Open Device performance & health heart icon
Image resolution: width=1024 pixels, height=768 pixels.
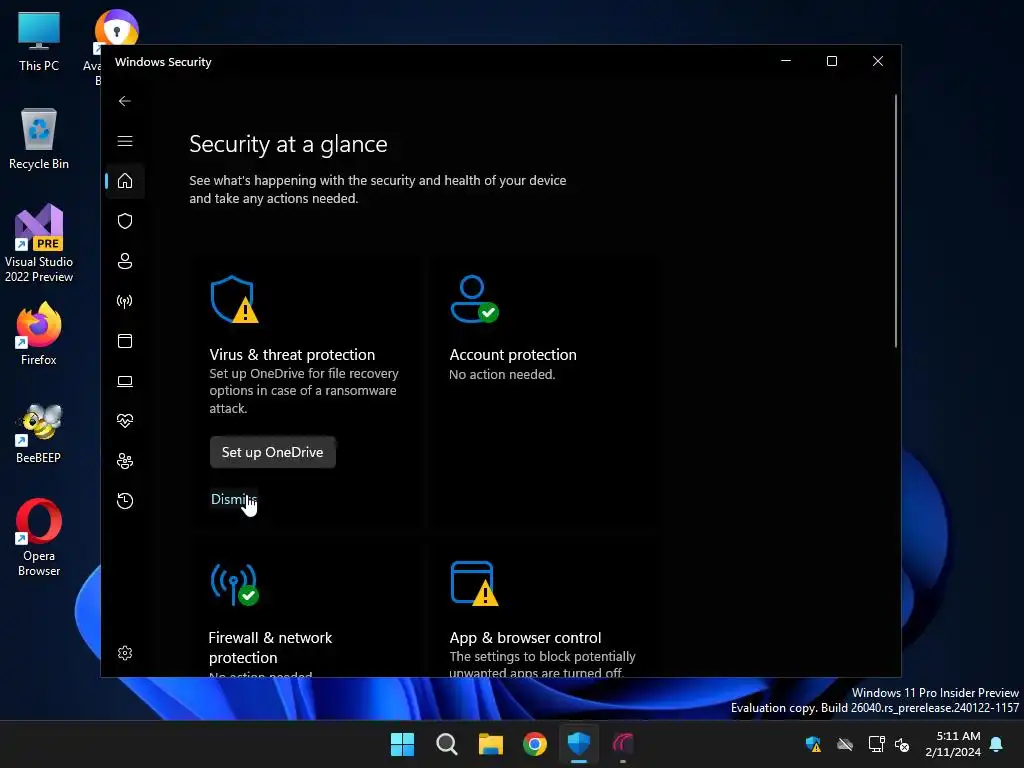click(x=125, y=421)
